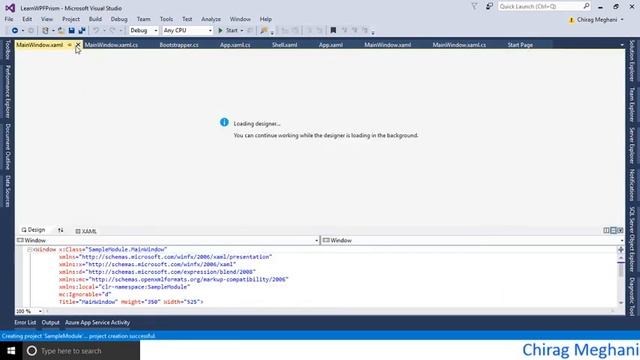Click the Save file icon
This screenshot has width=640, height=360.
pos(71,31)
